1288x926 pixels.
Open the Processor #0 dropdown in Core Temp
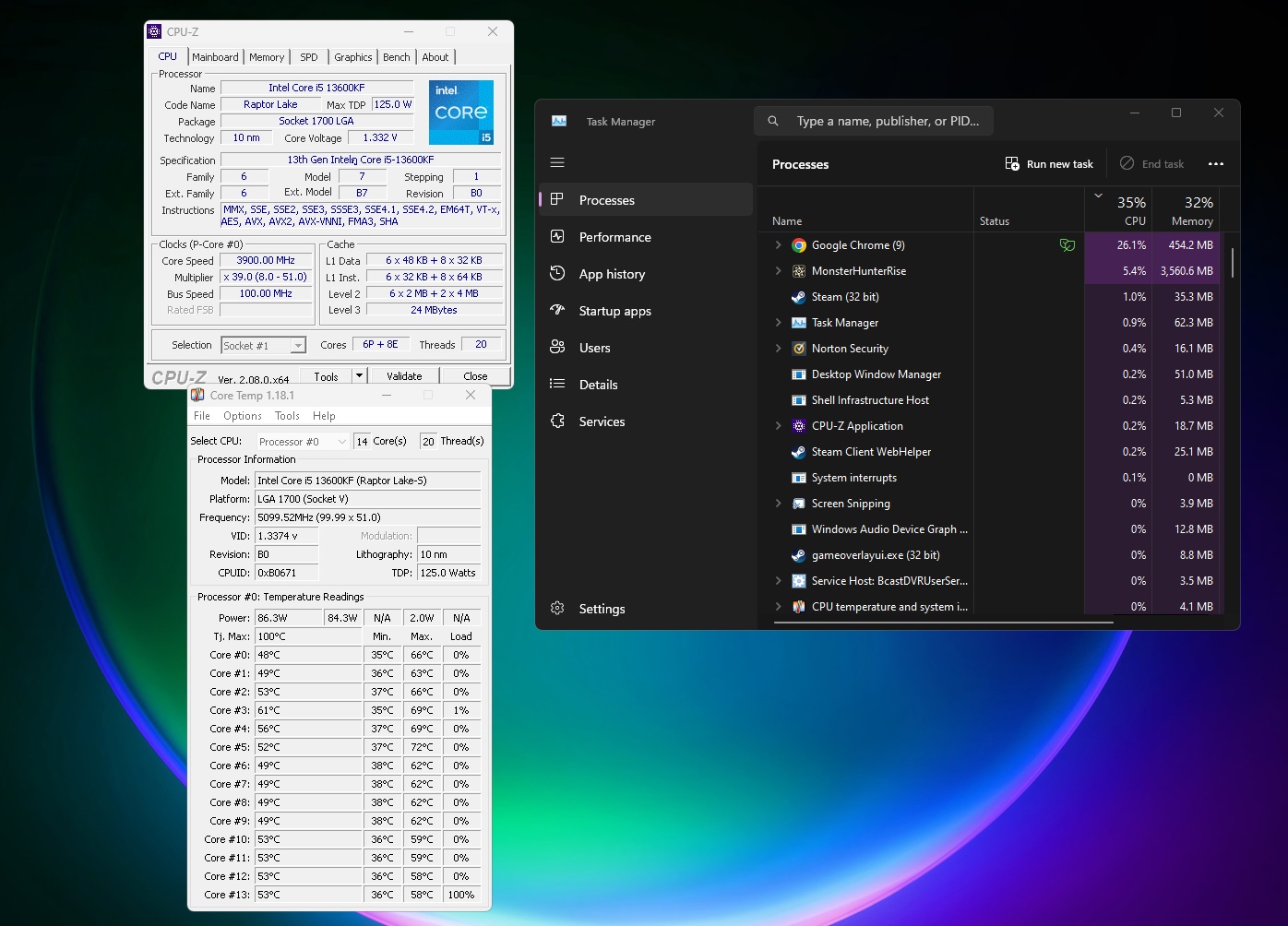[304, 442]
